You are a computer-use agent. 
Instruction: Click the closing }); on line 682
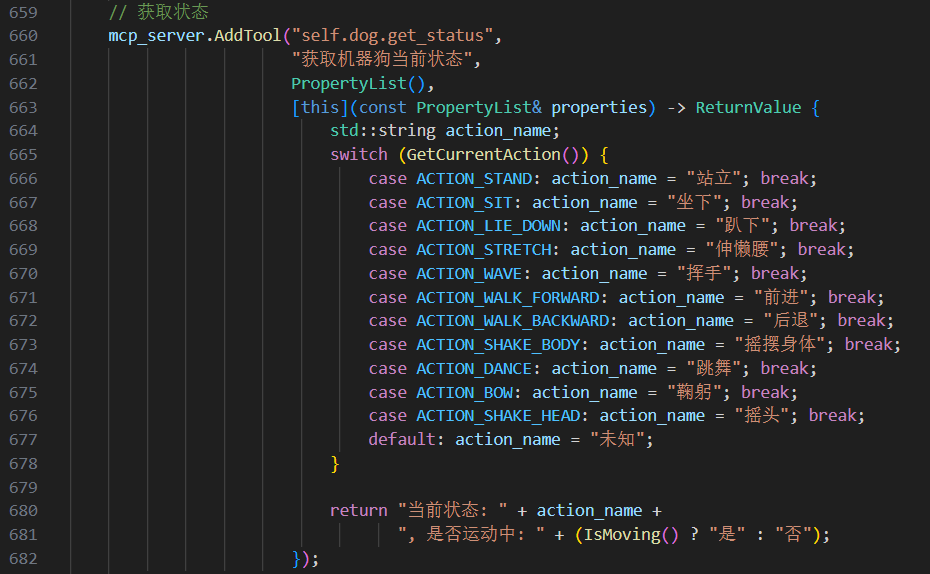coord(305,558)
